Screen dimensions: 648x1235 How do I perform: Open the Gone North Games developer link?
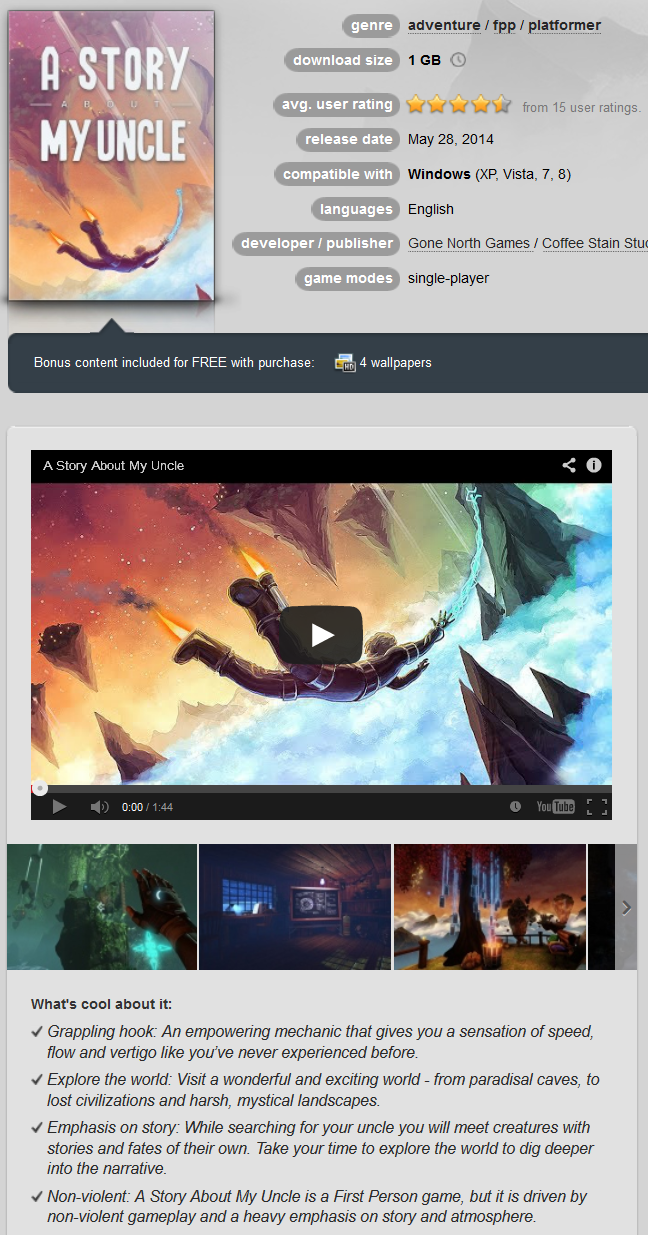[x=469, y=243]
